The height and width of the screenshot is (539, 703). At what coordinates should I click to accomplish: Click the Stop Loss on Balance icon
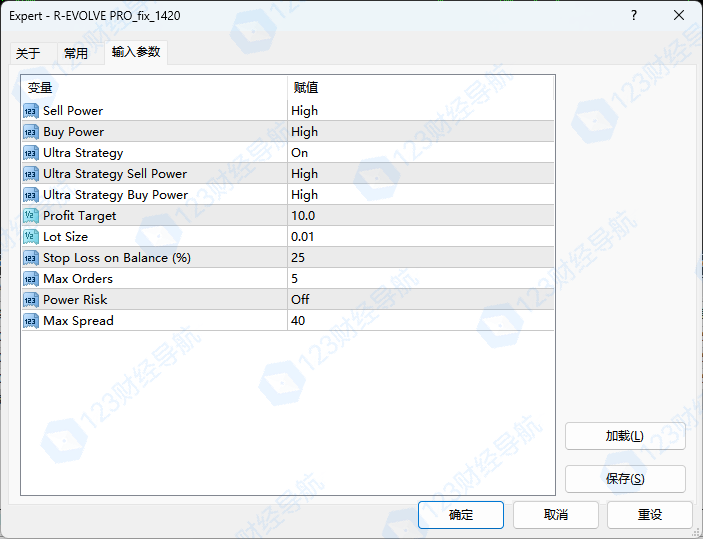click(30, 258)
